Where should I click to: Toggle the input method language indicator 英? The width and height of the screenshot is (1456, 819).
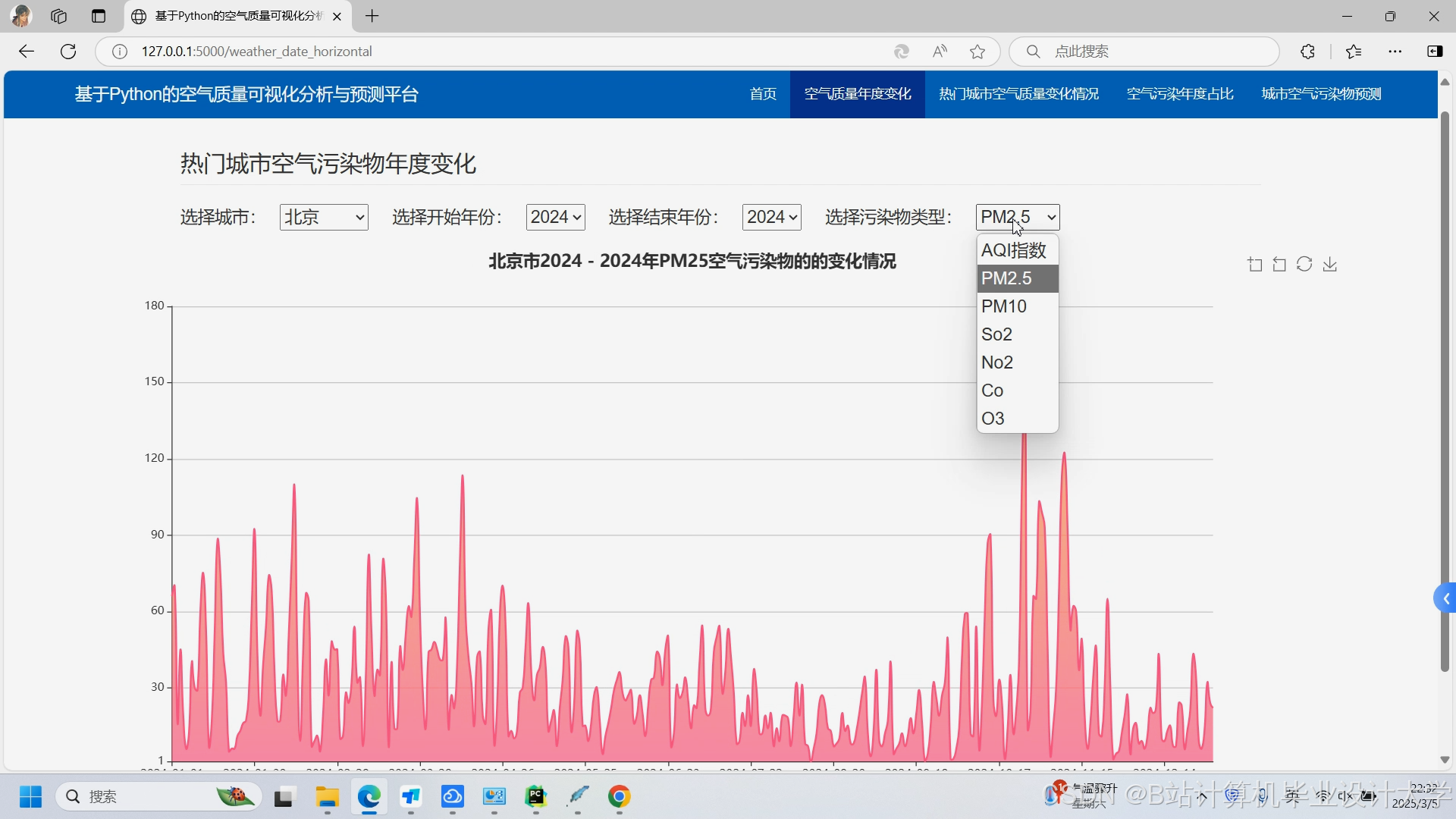pyautogui.click(x=1294, y=796)
